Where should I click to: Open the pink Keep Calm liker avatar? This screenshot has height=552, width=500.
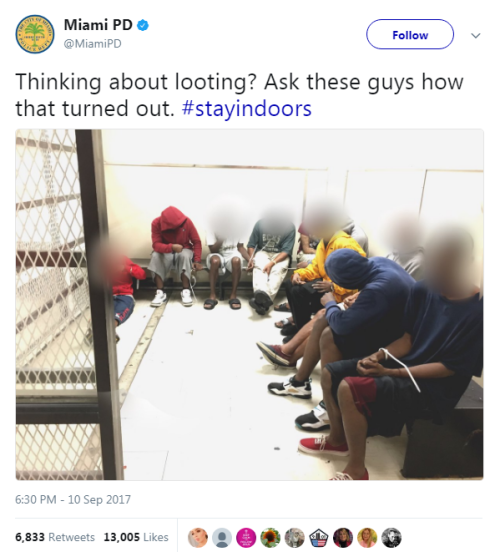(246, 538)
